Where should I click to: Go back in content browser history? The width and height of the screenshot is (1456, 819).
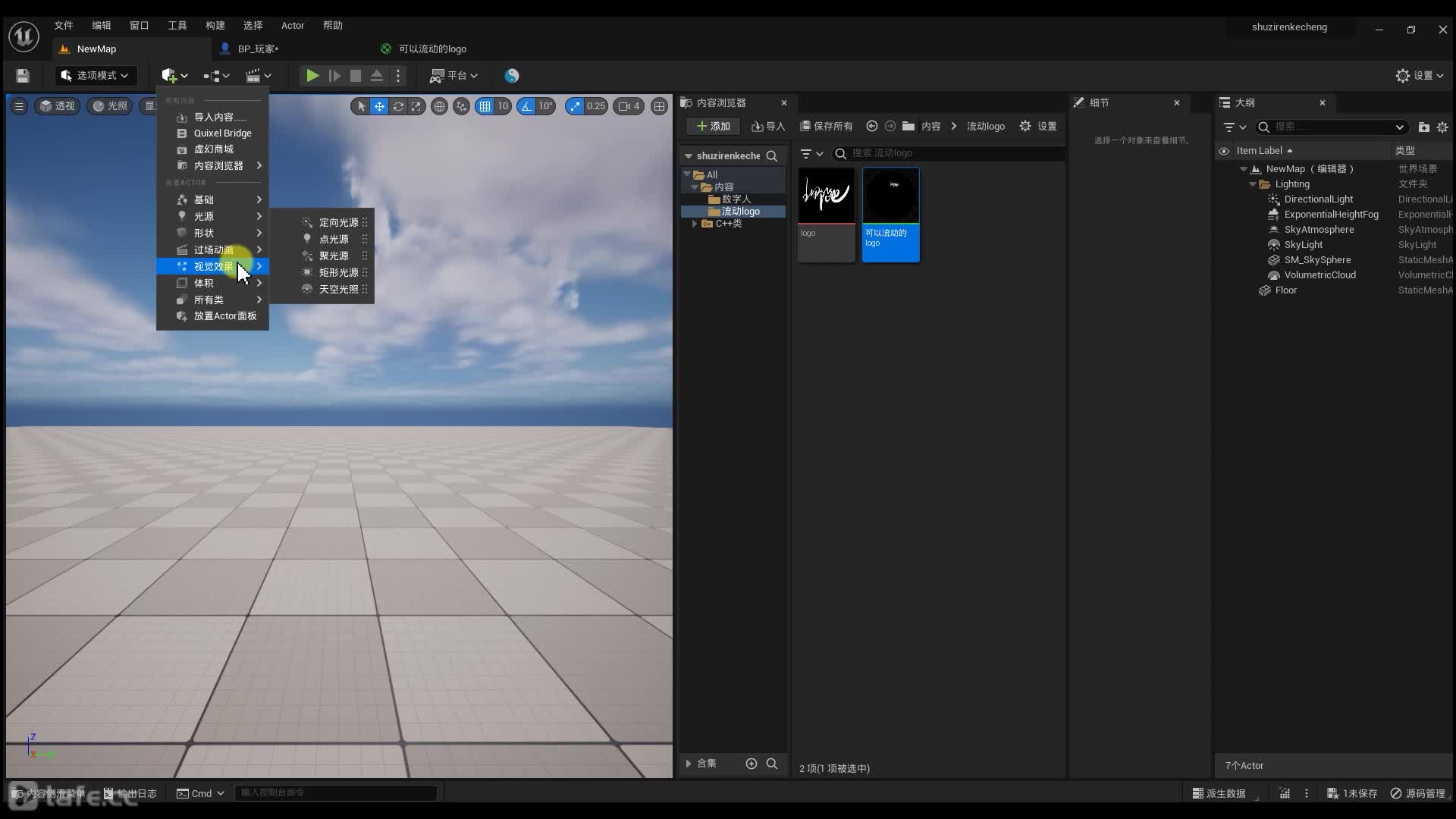871,127
